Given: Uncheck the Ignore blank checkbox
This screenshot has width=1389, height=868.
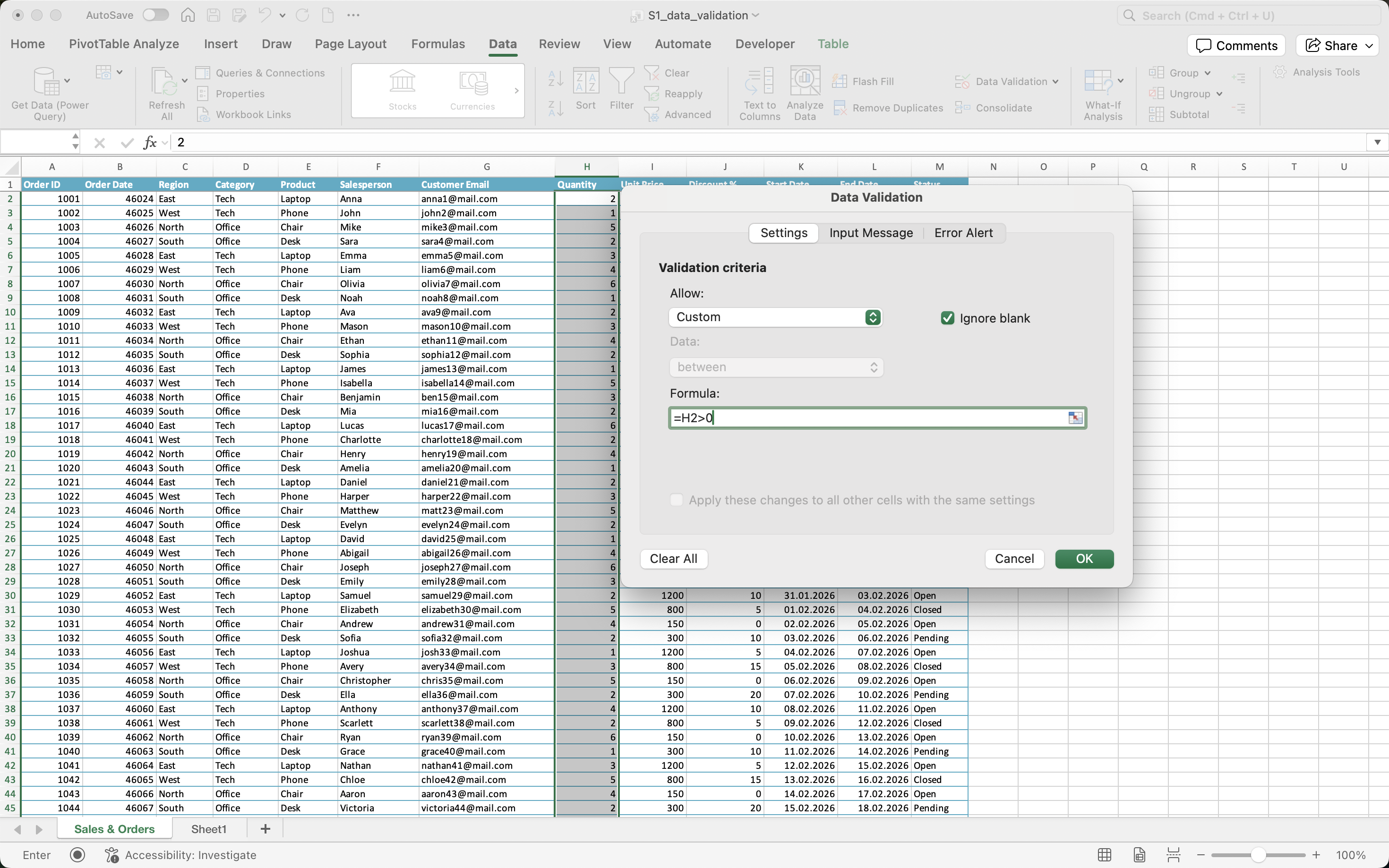Looking at the screenshot, I should click(947, 318).
